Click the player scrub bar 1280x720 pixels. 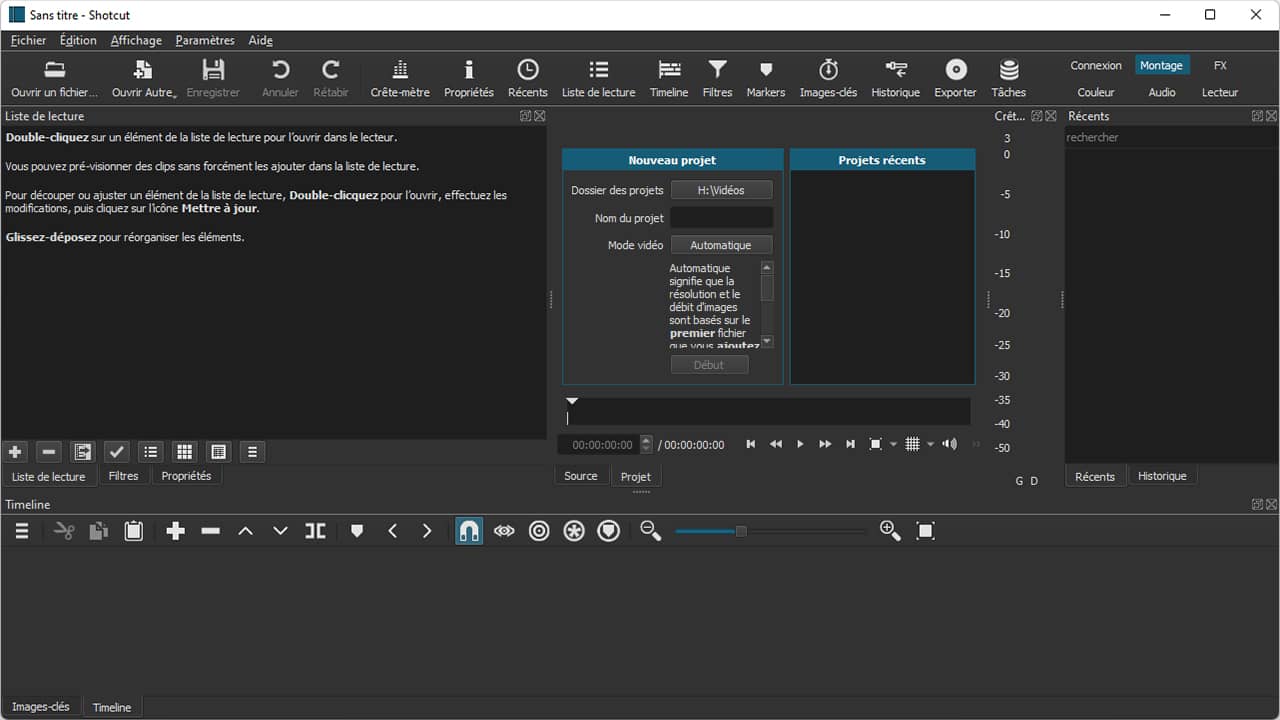pos(767,412)
